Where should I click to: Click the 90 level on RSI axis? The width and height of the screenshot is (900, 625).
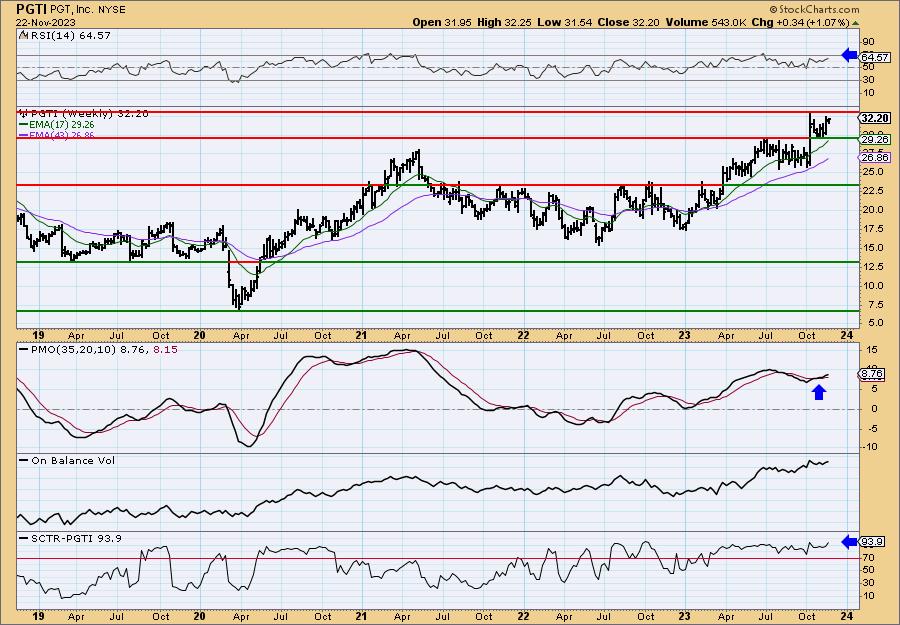[868, 42]
